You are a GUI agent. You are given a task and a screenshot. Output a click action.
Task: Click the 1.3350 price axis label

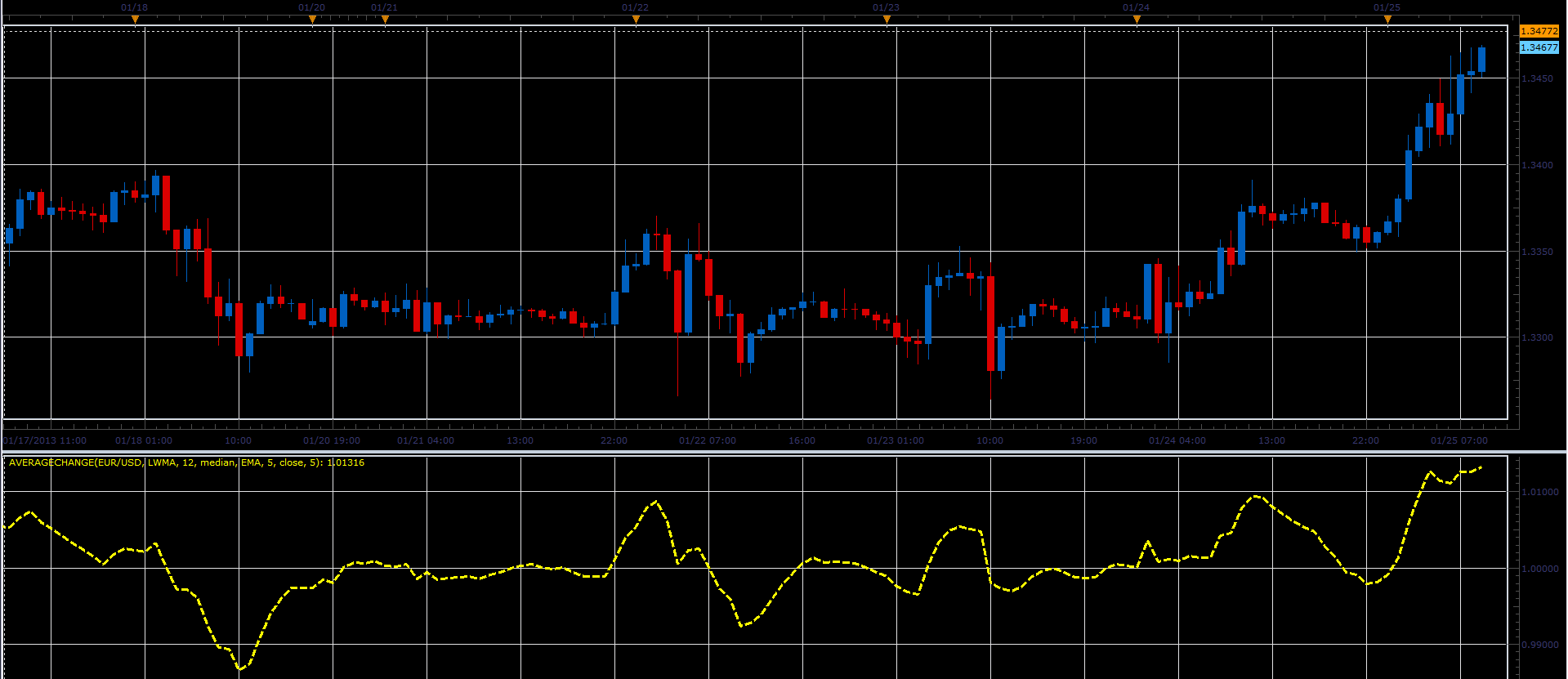click(x=1537, y=252)
